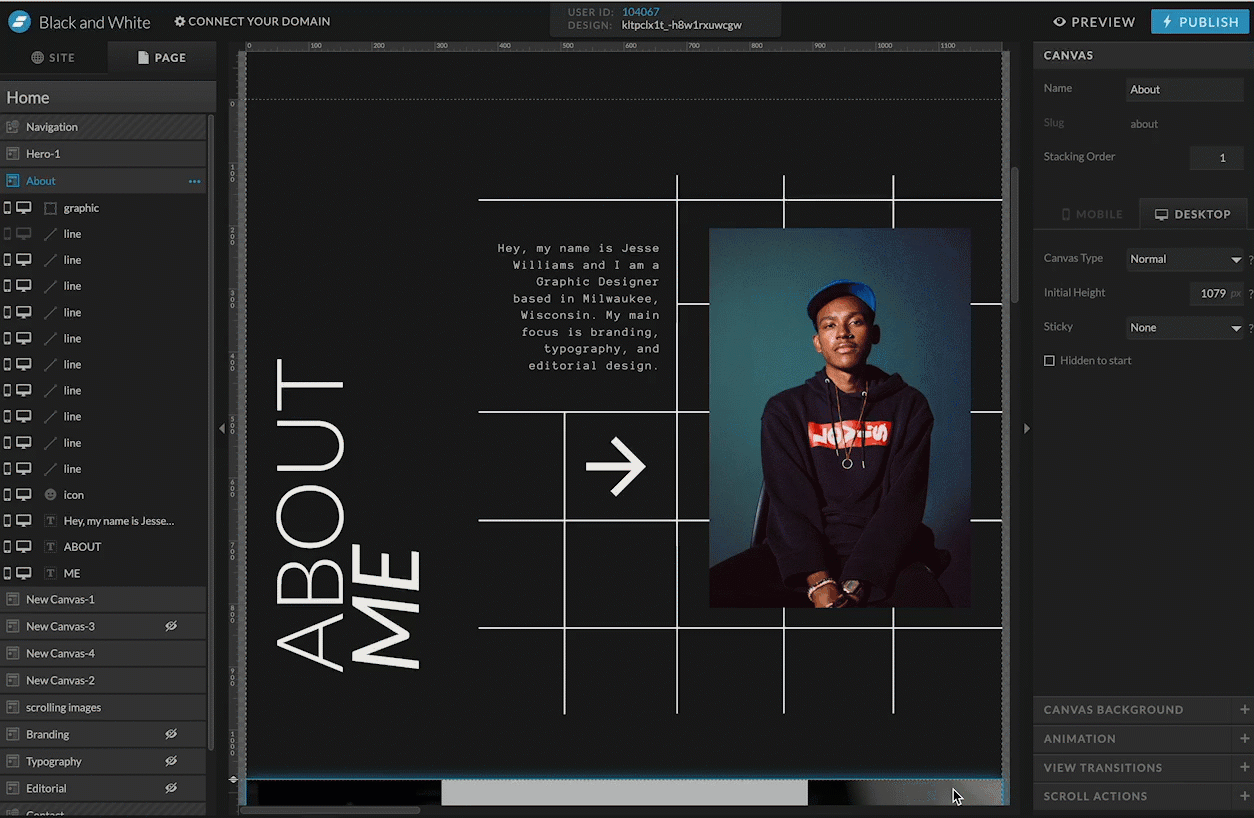The image size is (1254, 818).
Task: Click the mobile device icon on icon layer
Action: [x=8, y=494]
